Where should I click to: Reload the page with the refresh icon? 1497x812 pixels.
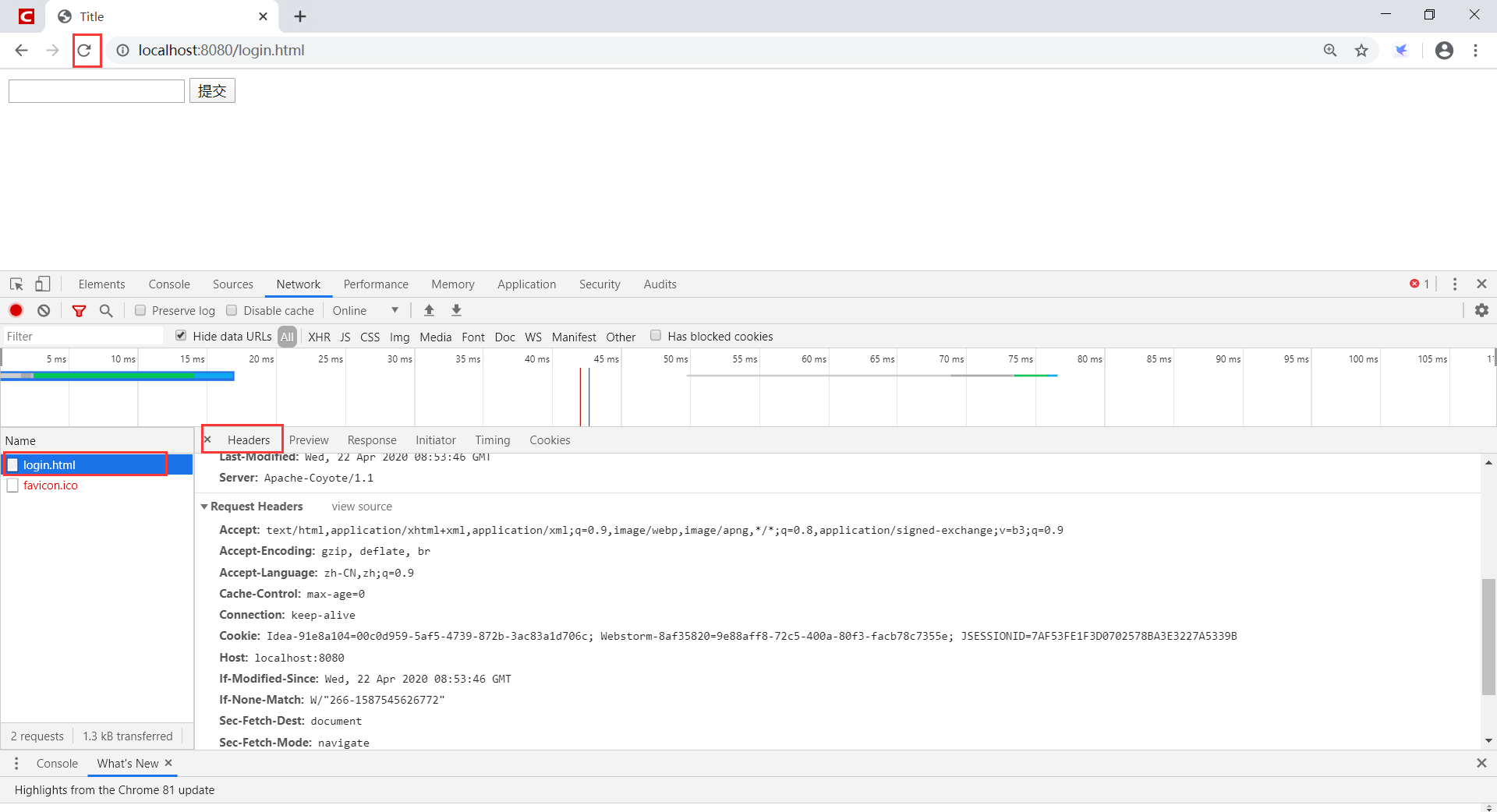tap(84, 51)
